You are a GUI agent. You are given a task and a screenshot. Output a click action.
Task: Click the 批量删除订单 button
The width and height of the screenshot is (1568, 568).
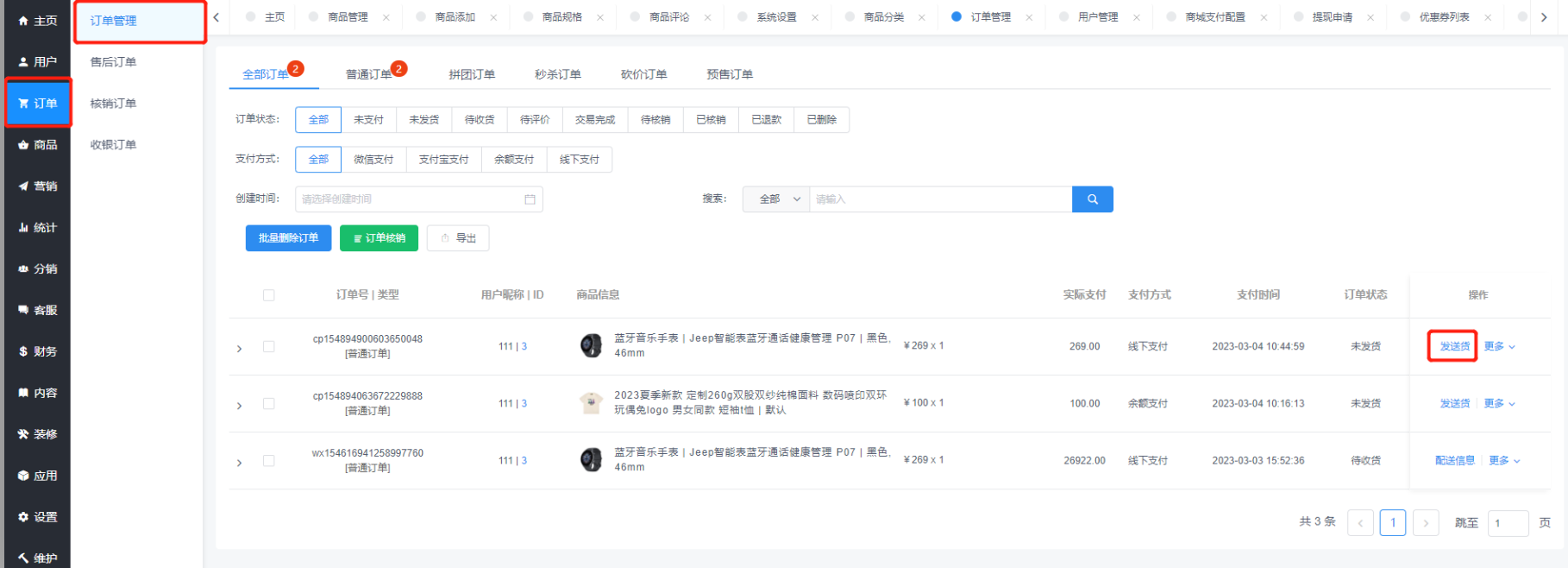[288, 238]
